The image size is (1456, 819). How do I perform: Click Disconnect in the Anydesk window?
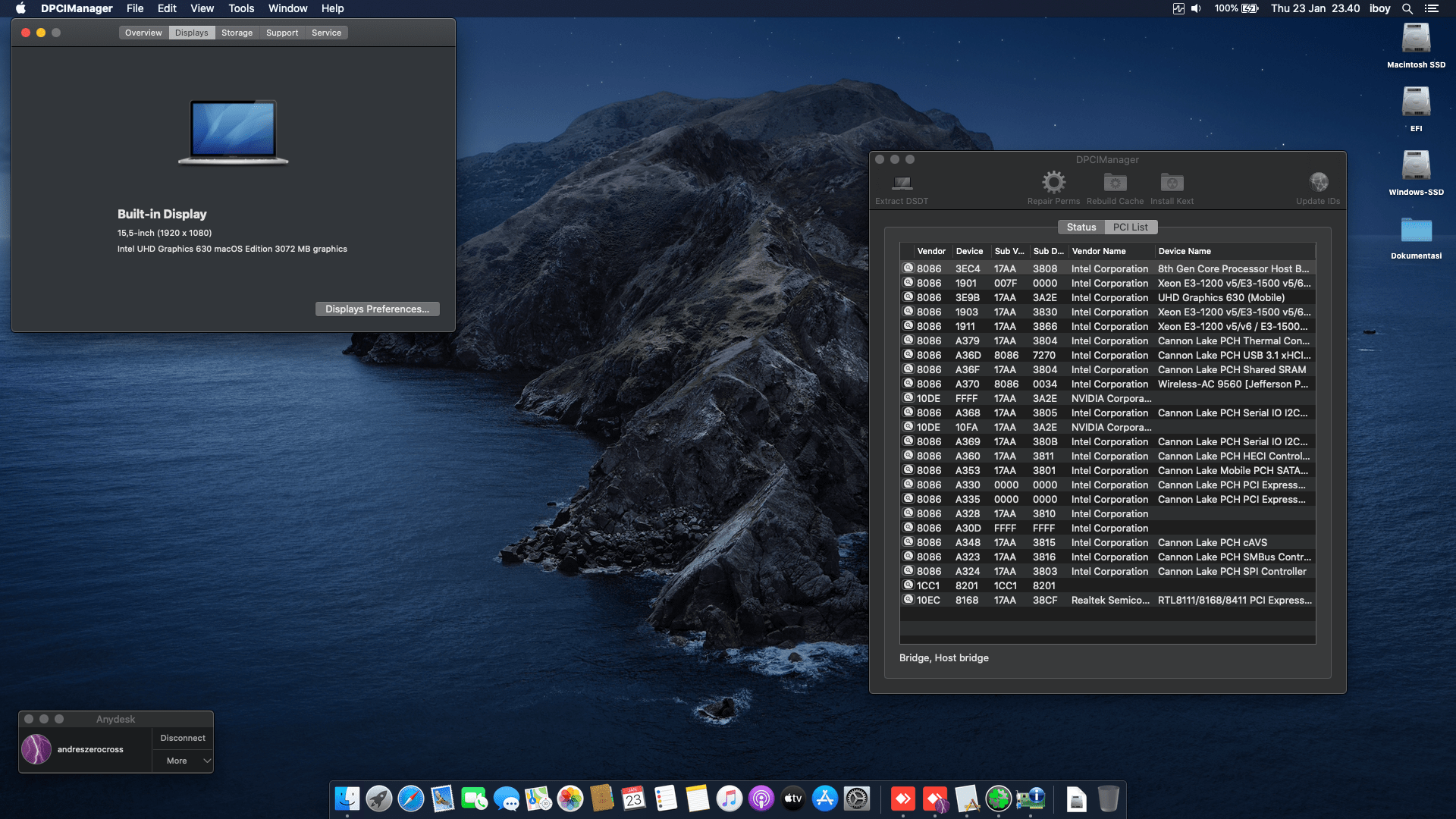pyautogui.click(x=183, y=738)
